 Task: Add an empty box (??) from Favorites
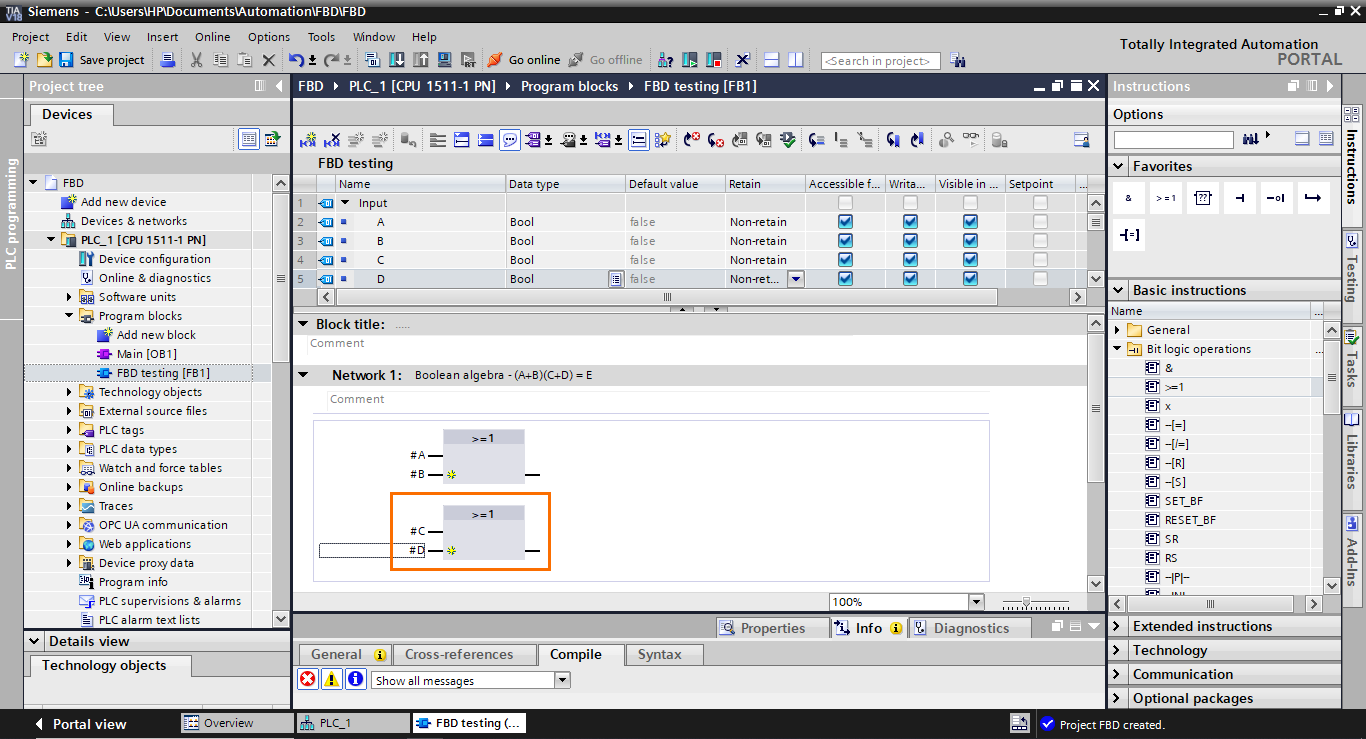tap(1202, 197)
